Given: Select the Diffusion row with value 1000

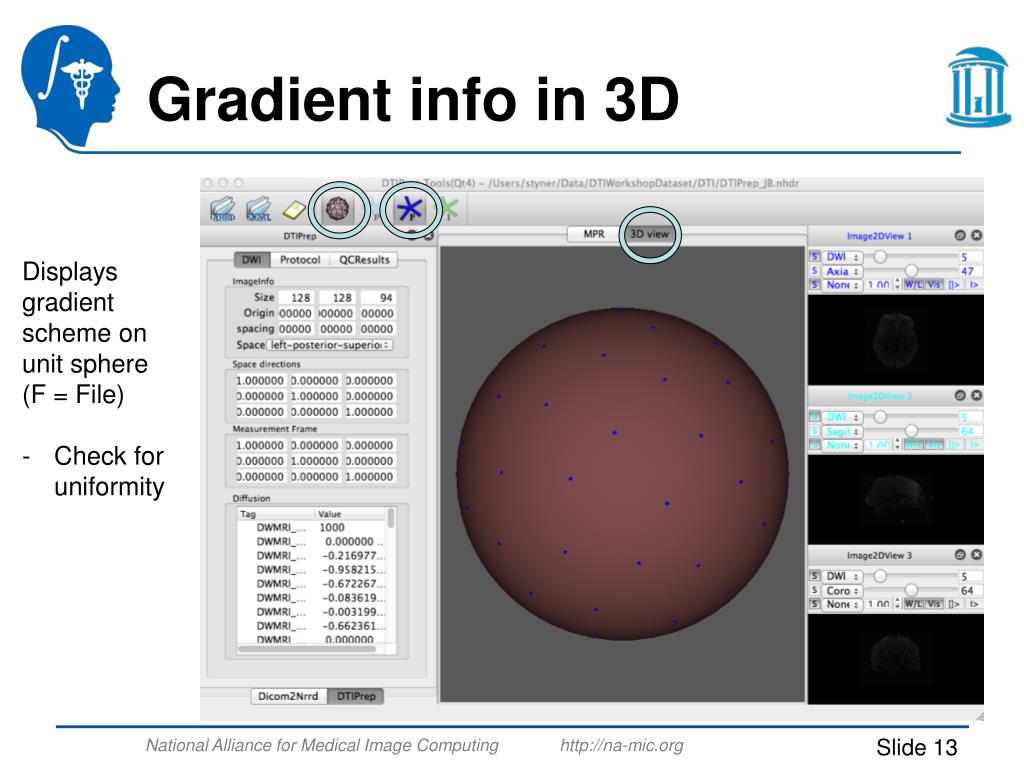Looking at the screenshot, I should [x=312, y=528].
